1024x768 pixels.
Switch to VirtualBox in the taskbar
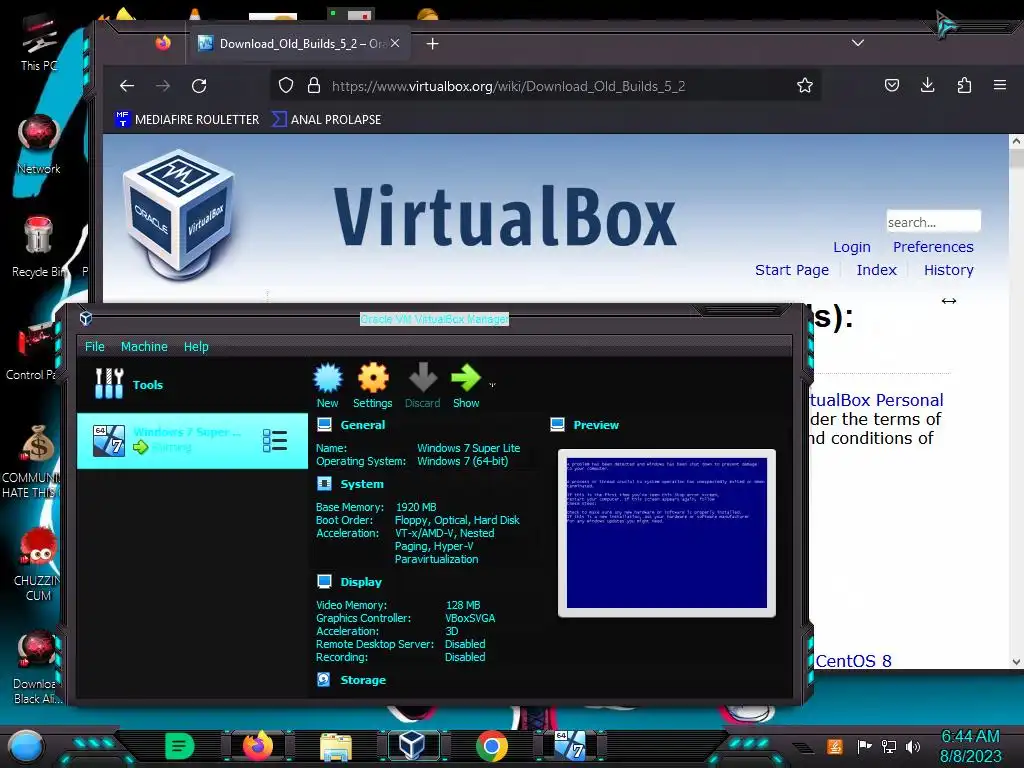[x=413, y=746]
